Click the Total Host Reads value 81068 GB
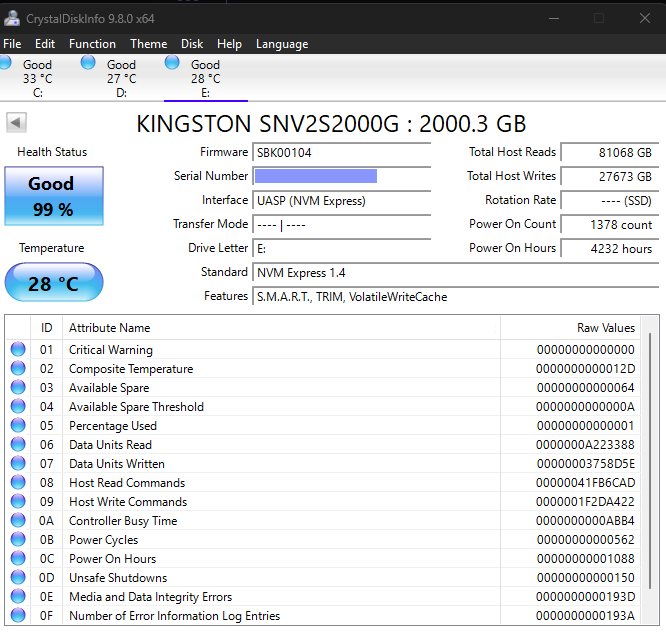Image resolution: width=666 pixels, height=632 pixels. (x=610, y=152)
